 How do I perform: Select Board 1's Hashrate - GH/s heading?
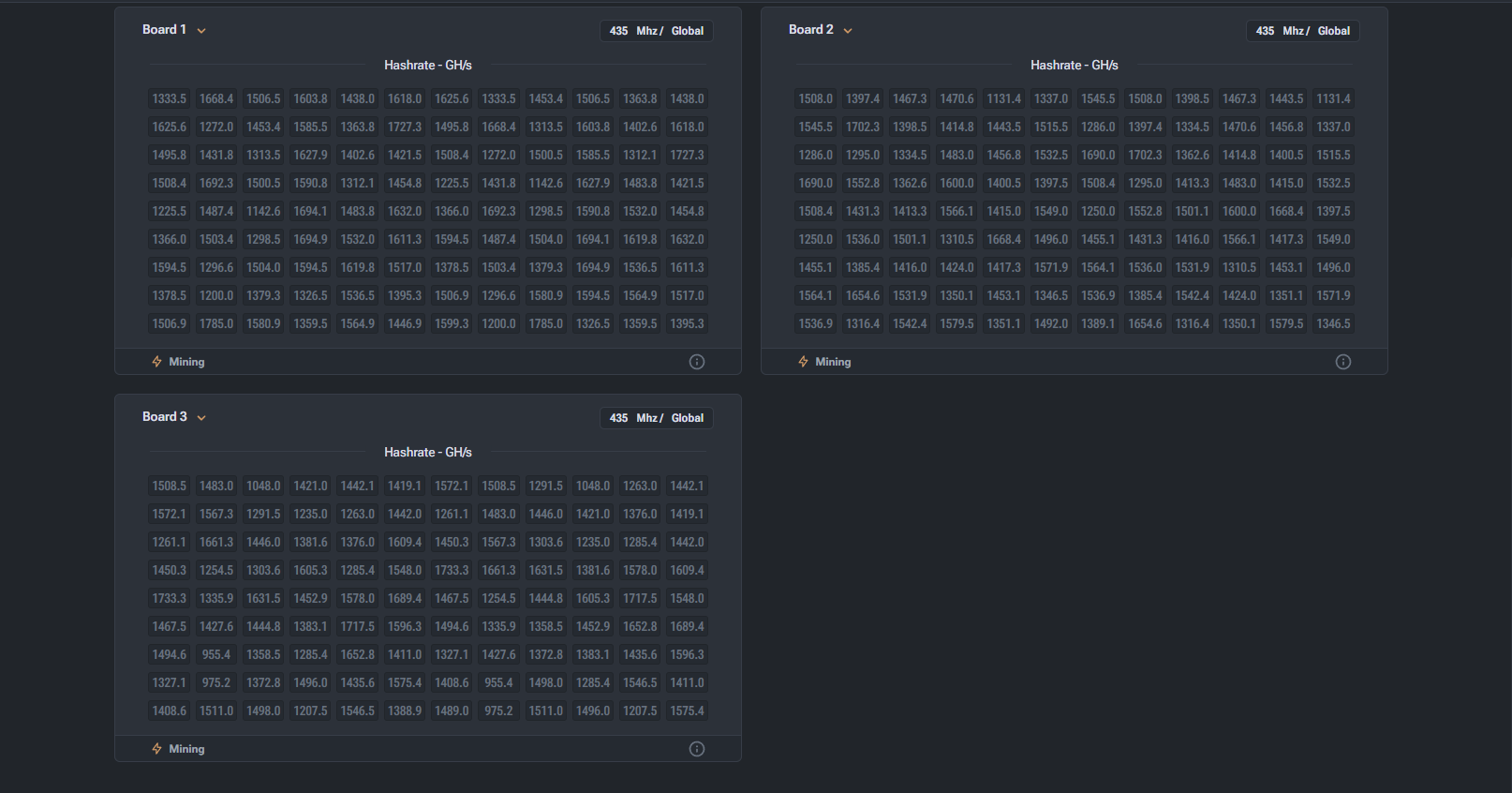point(428,66)
